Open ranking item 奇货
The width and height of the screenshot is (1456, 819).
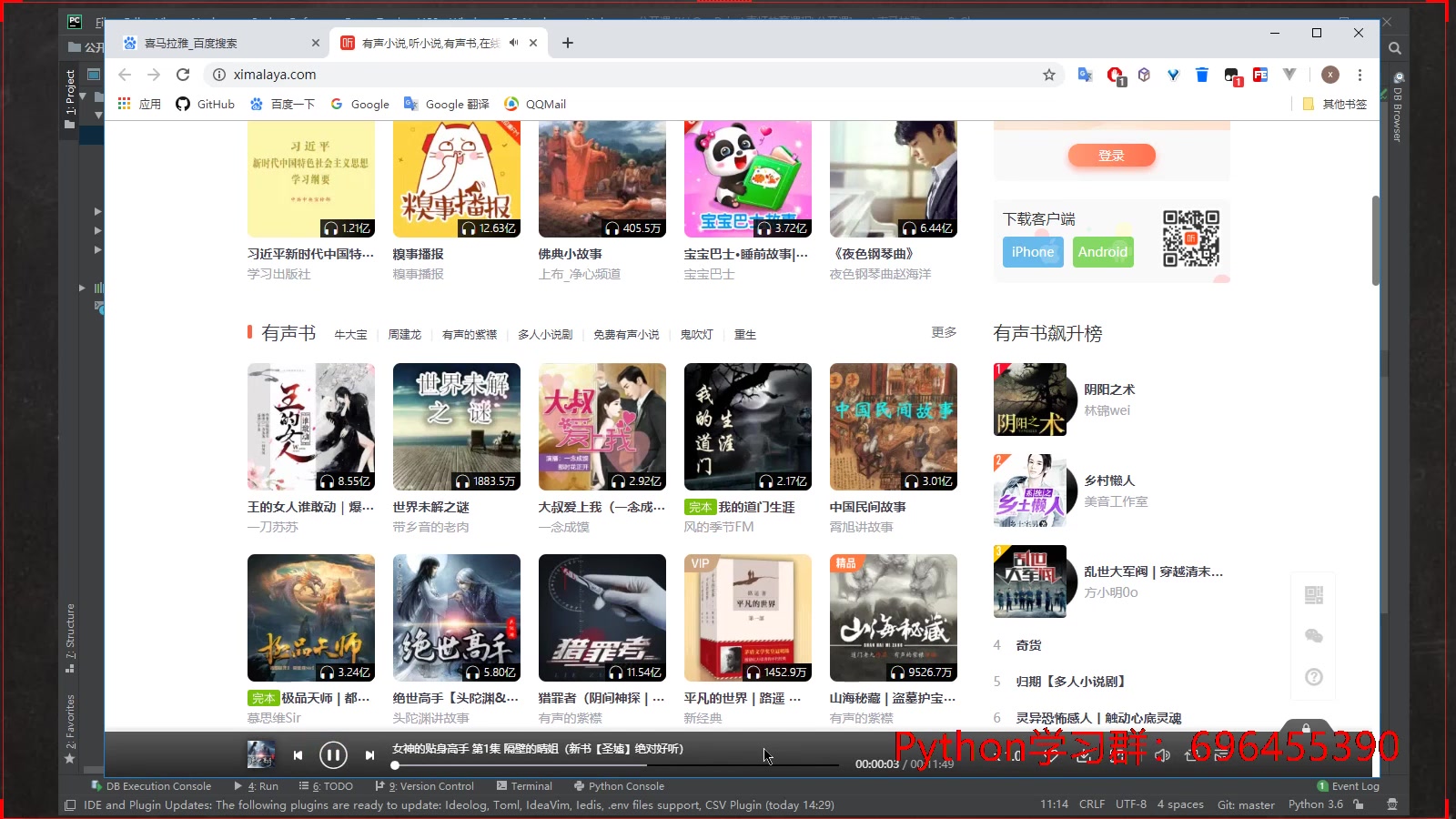pos(1028,645)
